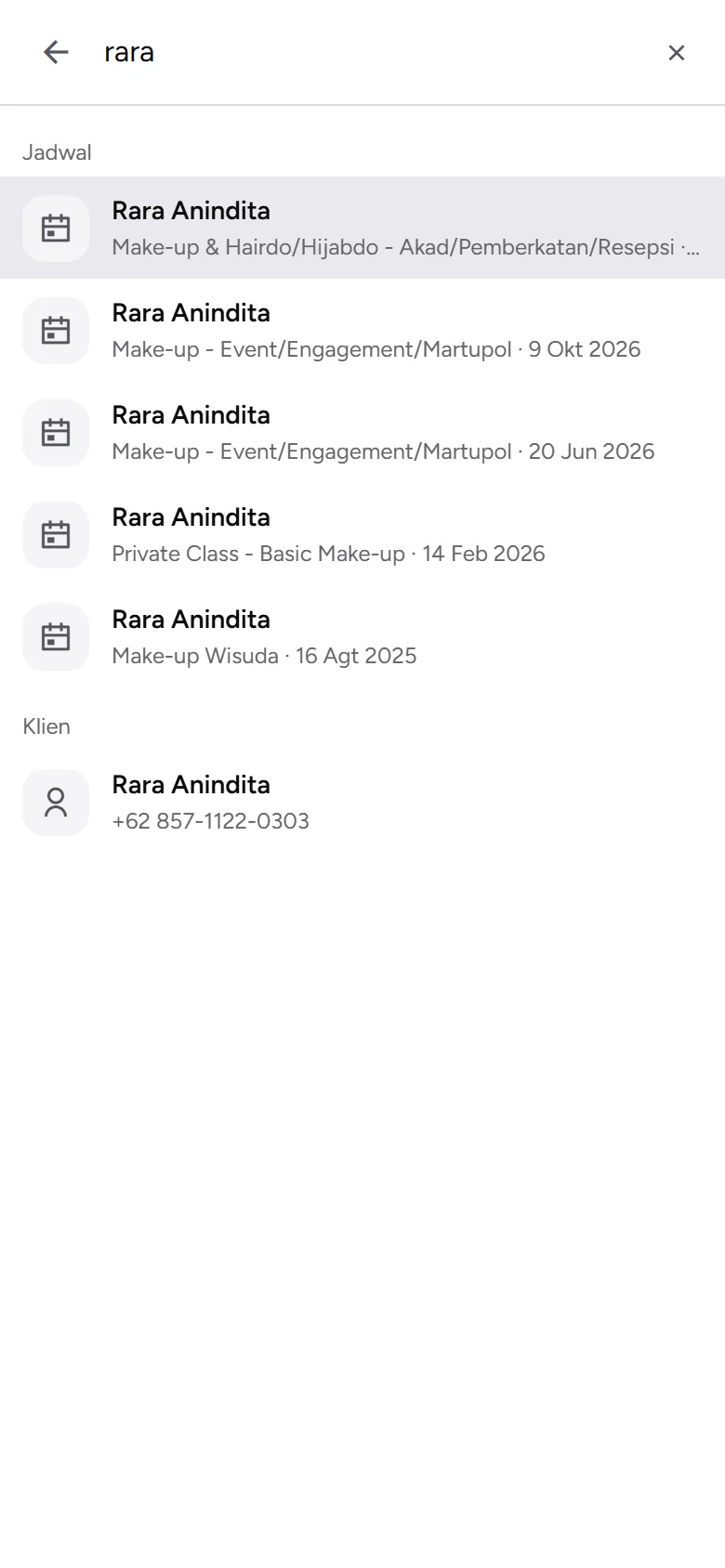The image size is (725, 1568).
Task: Open "Make-up - Event/Engagement/Martupol · 20 Jun 2026"
Action: point(383,451)
